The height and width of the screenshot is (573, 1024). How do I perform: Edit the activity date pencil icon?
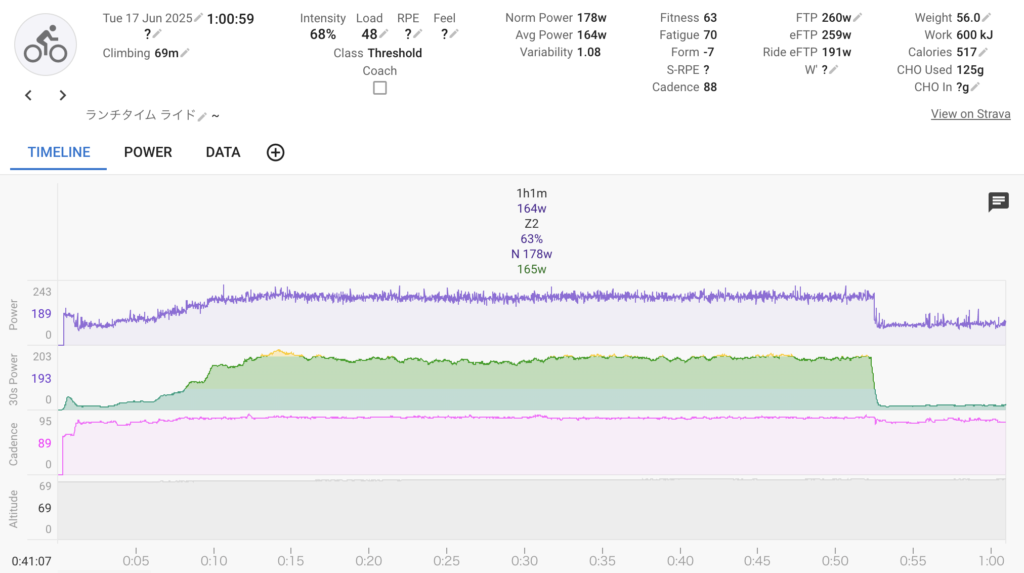click(199, 18)
